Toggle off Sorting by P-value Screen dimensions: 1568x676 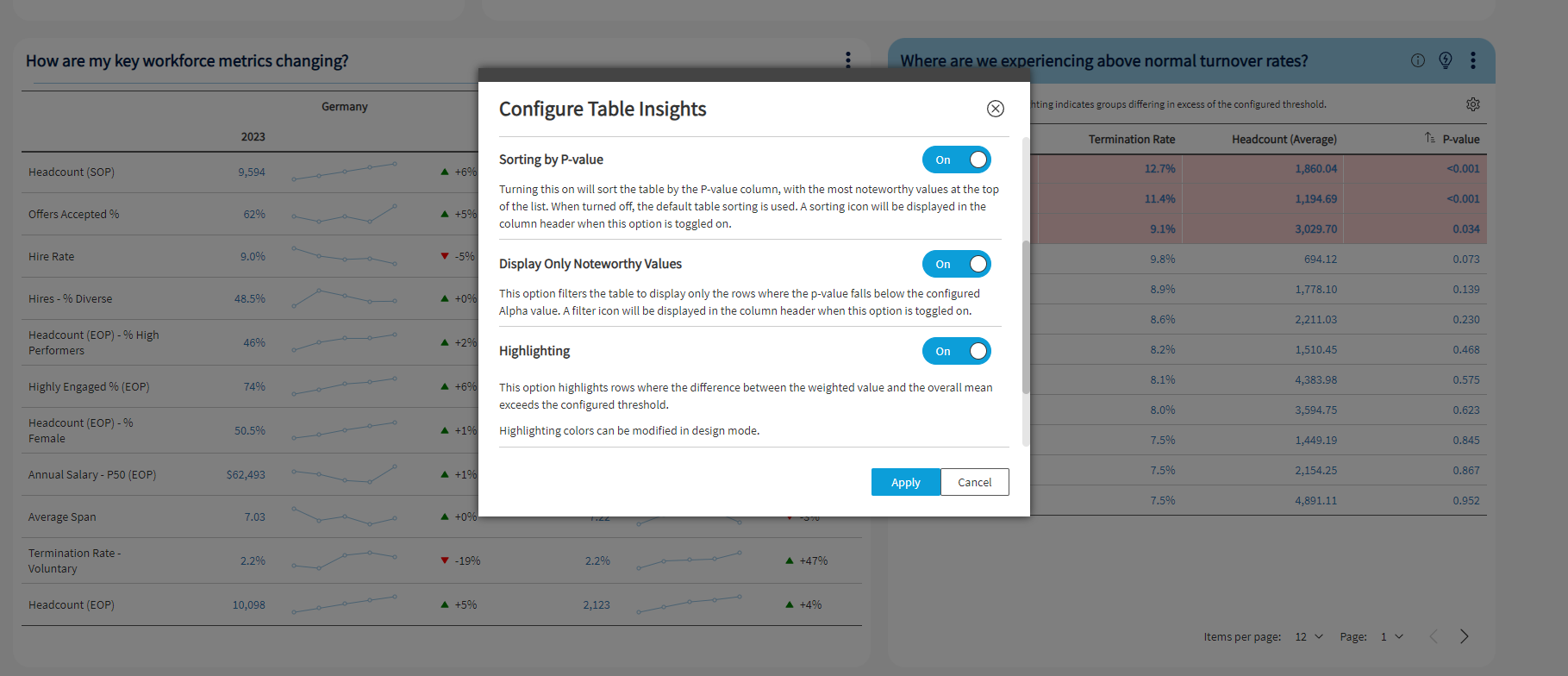(957, 160)
